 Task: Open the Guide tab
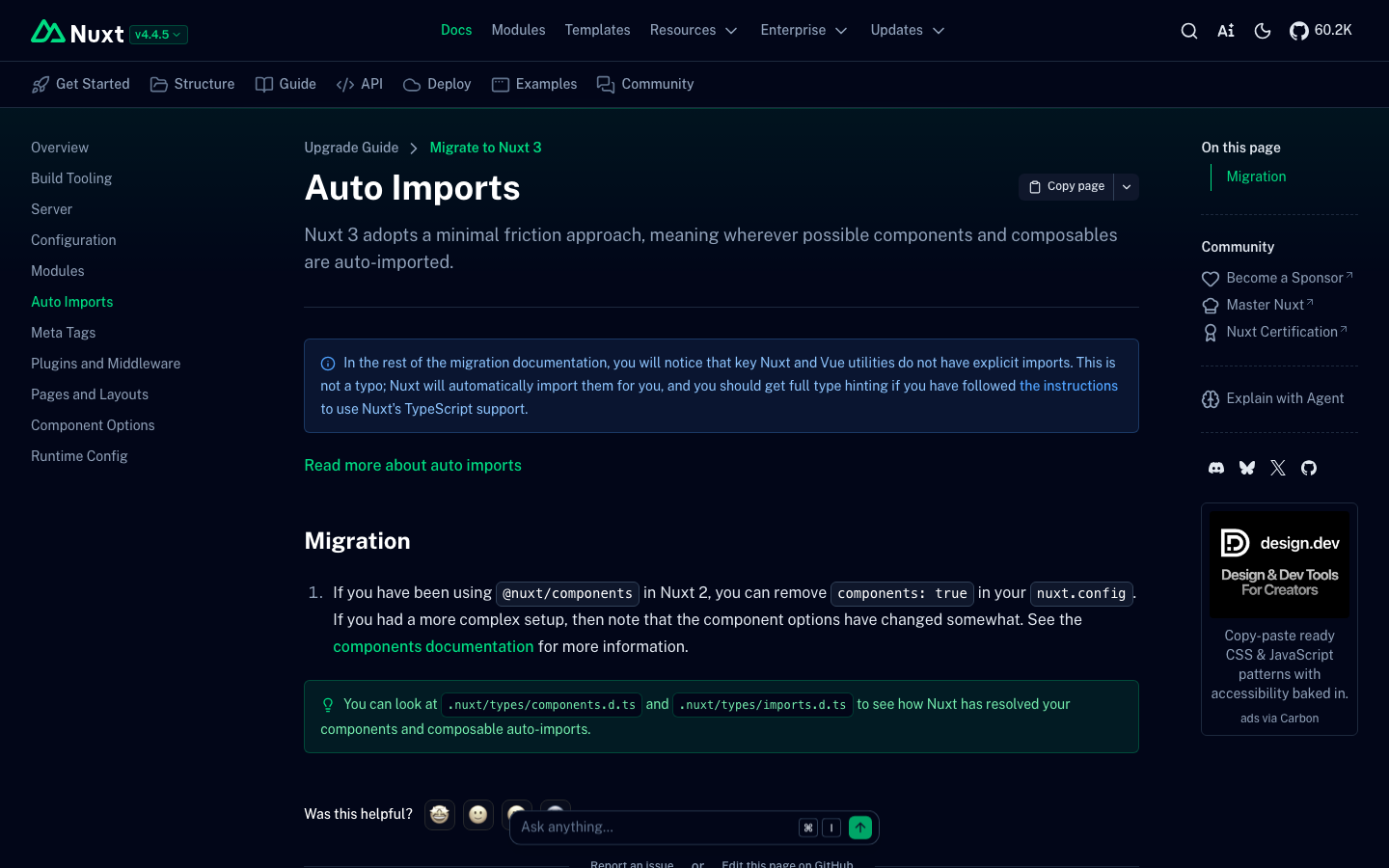pos(286,84)
